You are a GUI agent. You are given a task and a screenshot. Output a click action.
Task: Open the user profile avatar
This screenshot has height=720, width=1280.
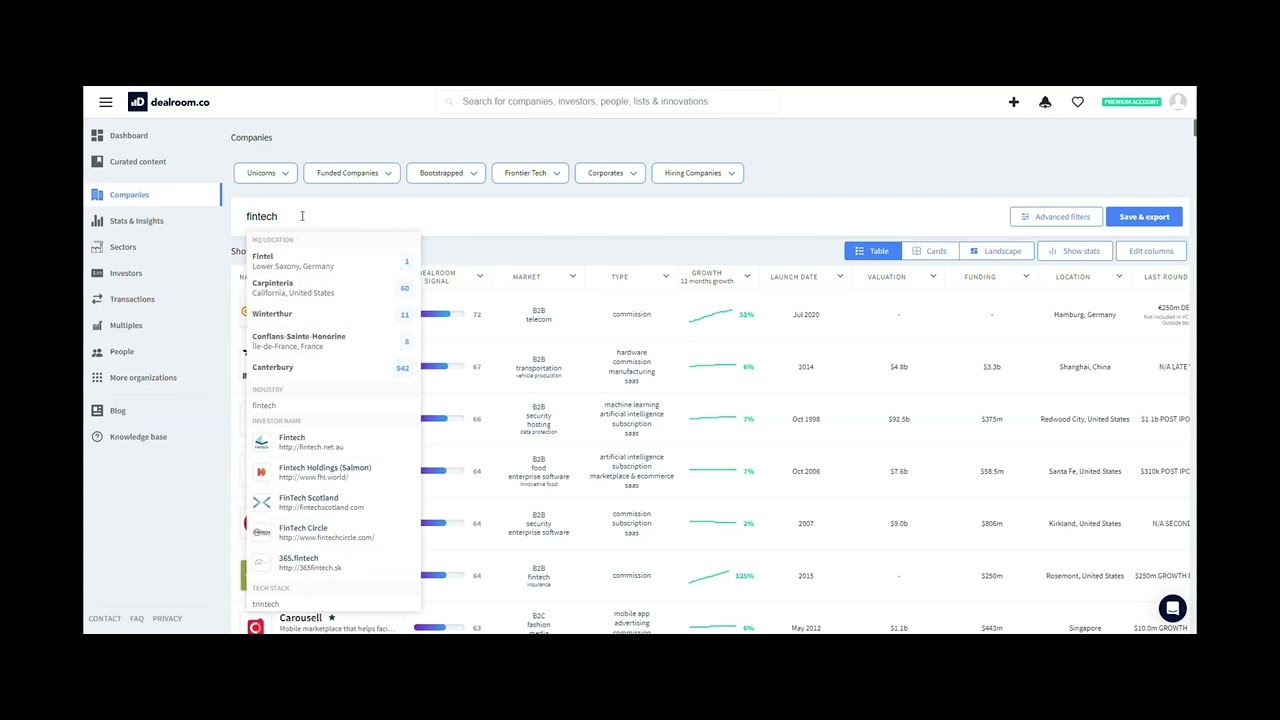[1178, 101]
